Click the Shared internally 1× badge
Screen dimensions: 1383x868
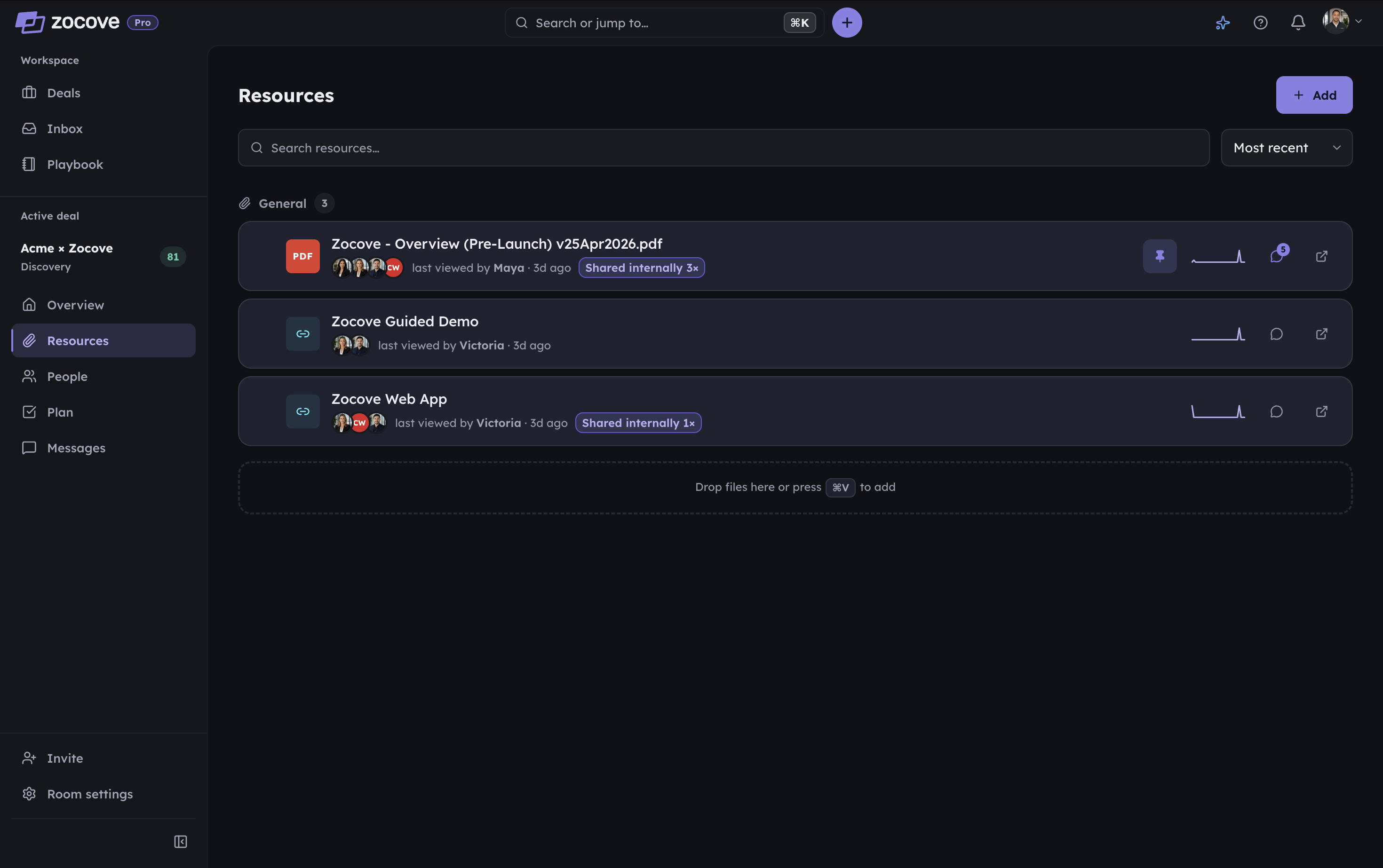pos(638,423)
